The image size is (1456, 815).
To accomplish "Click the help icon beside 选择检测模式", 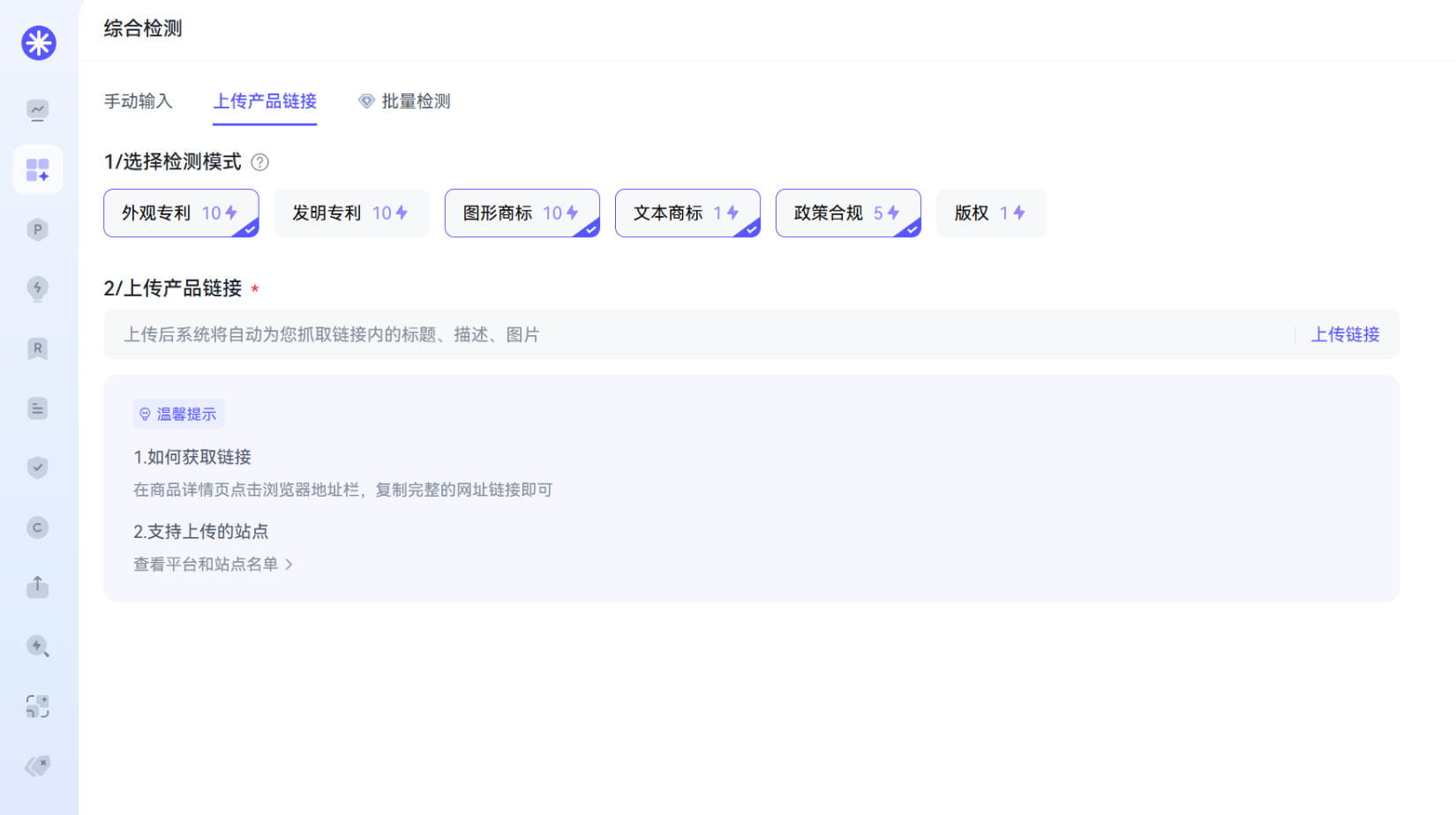I will pyautogui.click(x=259, y=162).
